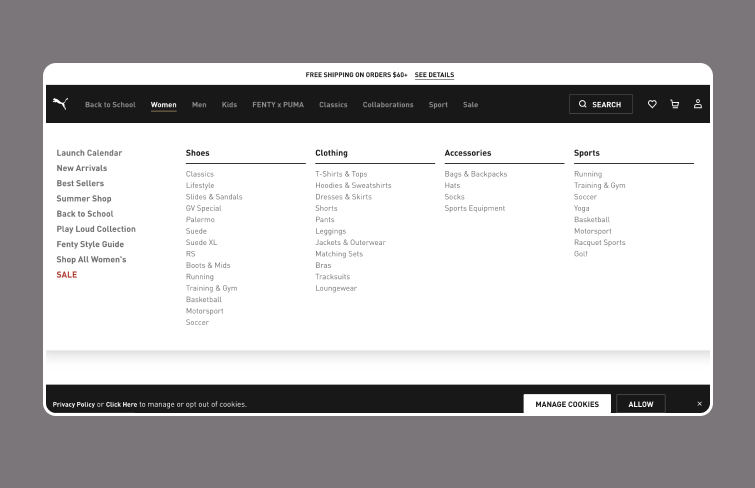Click the PUMA logo icon
Viewport: 755px width, 488px height.
[x=60, y=104]
